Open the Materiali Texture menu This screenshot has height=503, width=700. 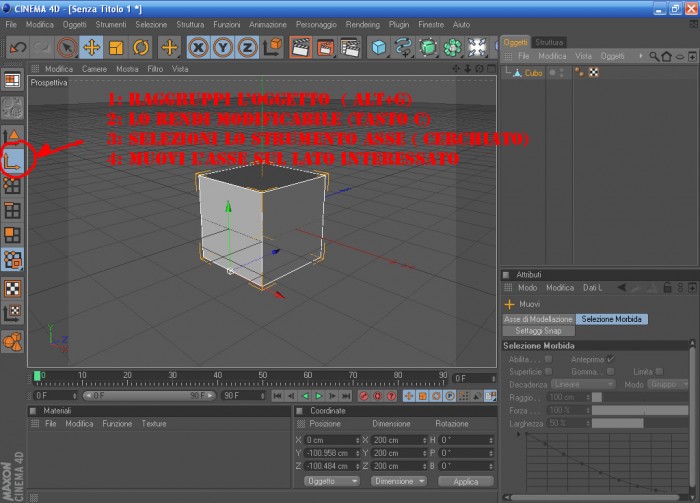click(x=154, y=424)
